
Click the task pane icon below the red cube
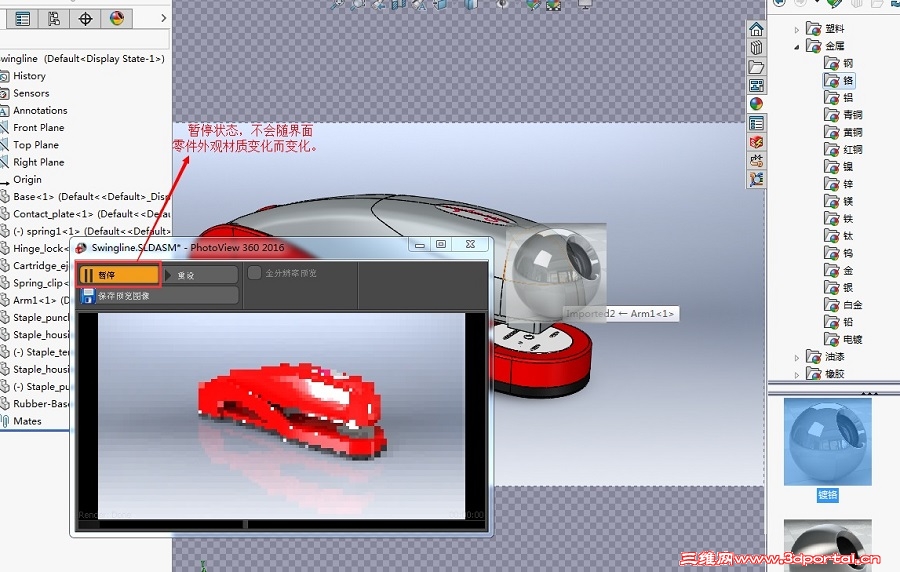pyautogui.click(x=757, y=160)
